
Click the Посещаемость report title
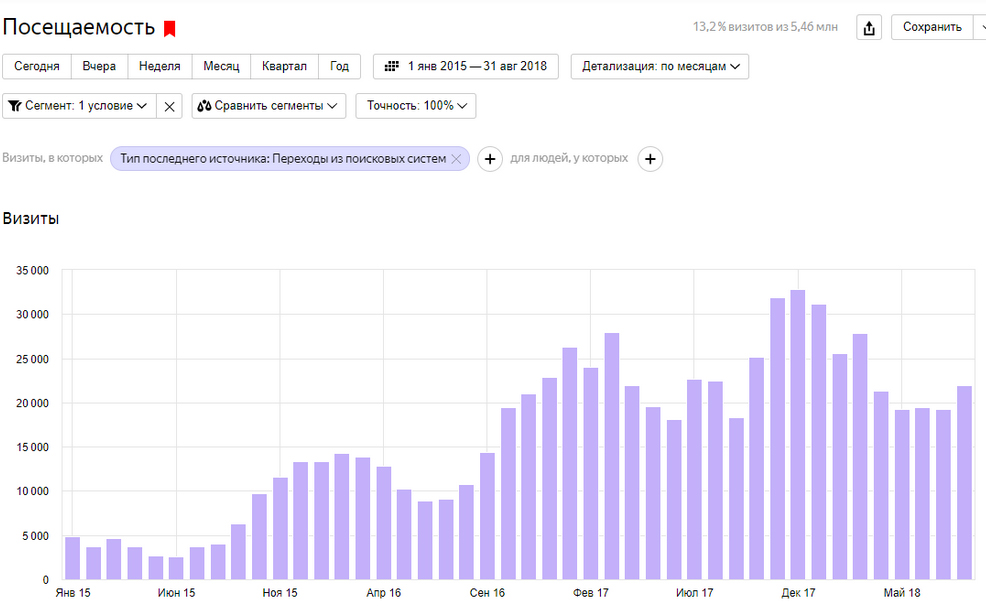tap(79, 28)
